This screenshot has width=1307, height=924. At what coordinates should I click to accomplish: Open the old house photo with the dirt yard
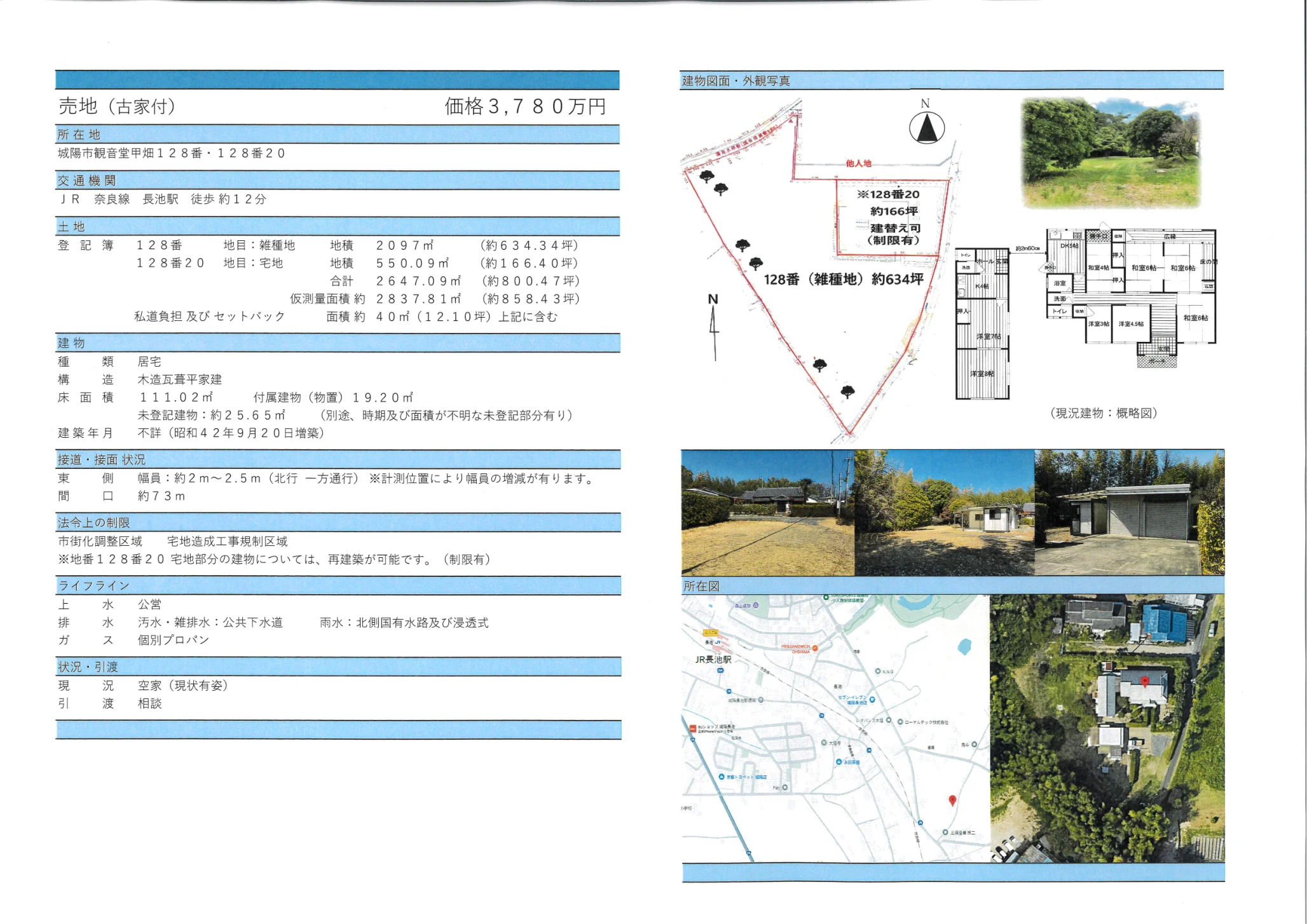(768, 512)
